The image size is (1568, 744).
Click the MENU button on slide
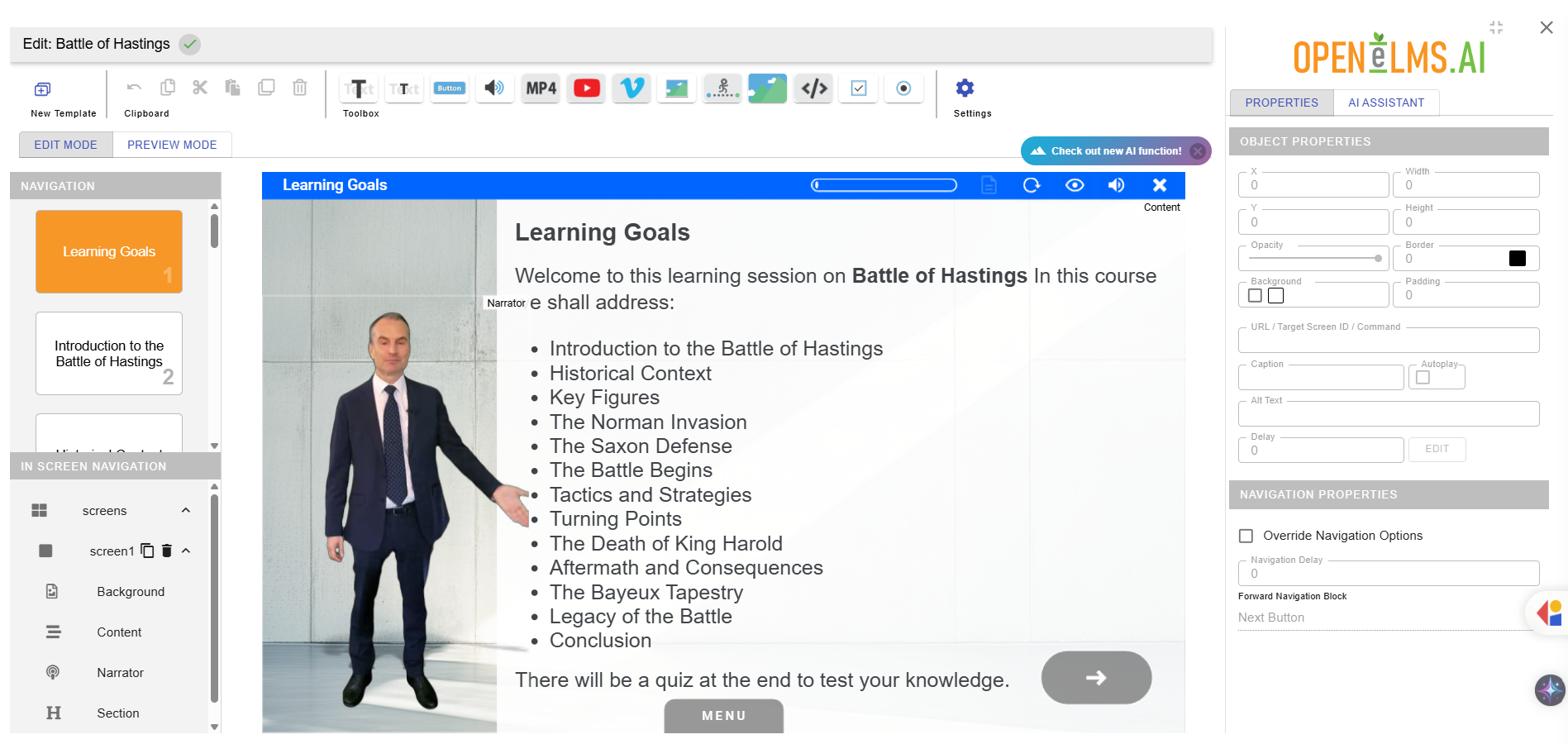[724, 716]
